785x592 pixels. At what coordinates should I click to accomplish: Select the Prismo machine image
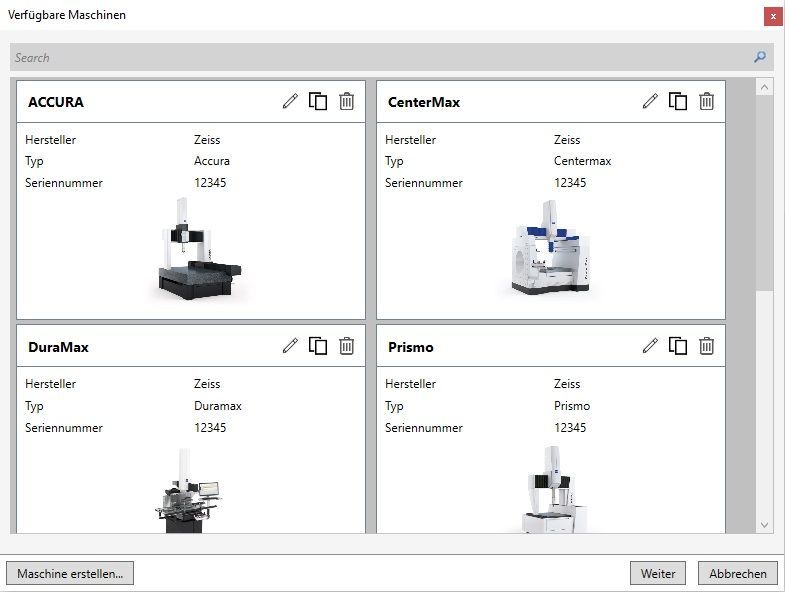tap(553, 489)
